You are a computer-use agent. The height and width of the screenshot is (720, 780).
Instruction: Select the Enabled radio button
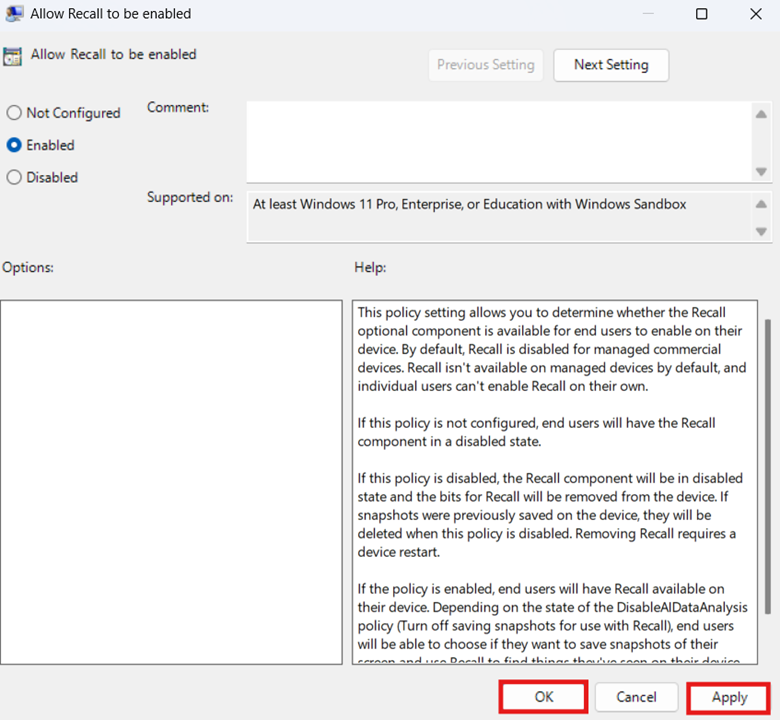pos(15,145)
